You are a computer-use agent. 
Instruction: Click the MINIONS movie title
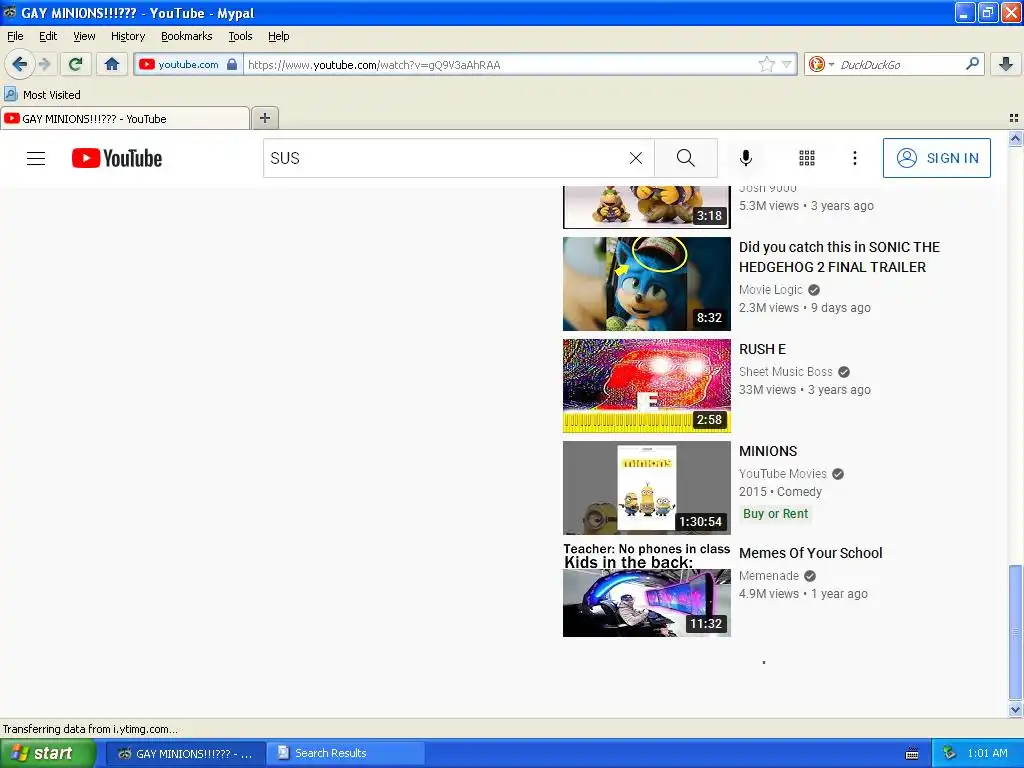[x=768, y=451]
